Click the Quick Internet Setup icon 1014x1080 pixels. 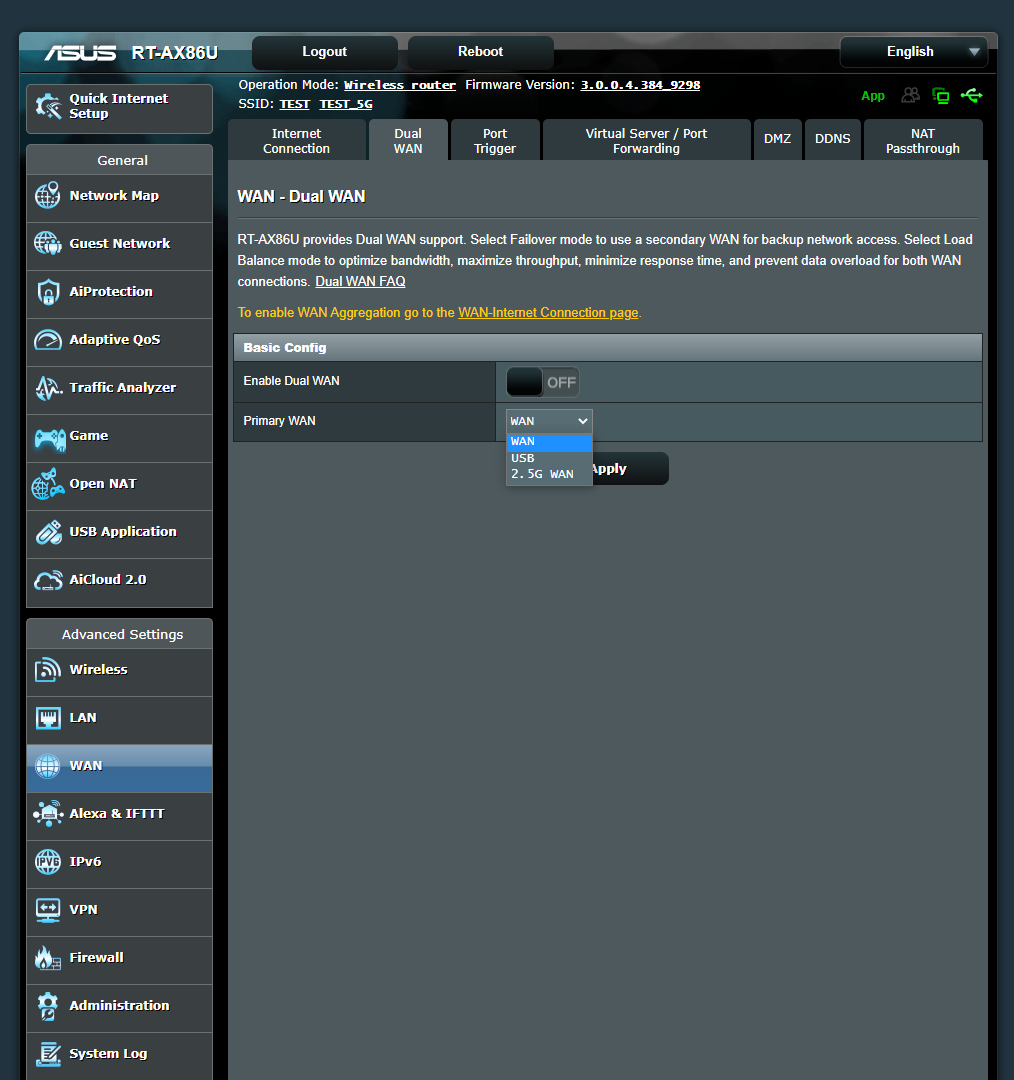pyautogui.click(x=48, y=107)
